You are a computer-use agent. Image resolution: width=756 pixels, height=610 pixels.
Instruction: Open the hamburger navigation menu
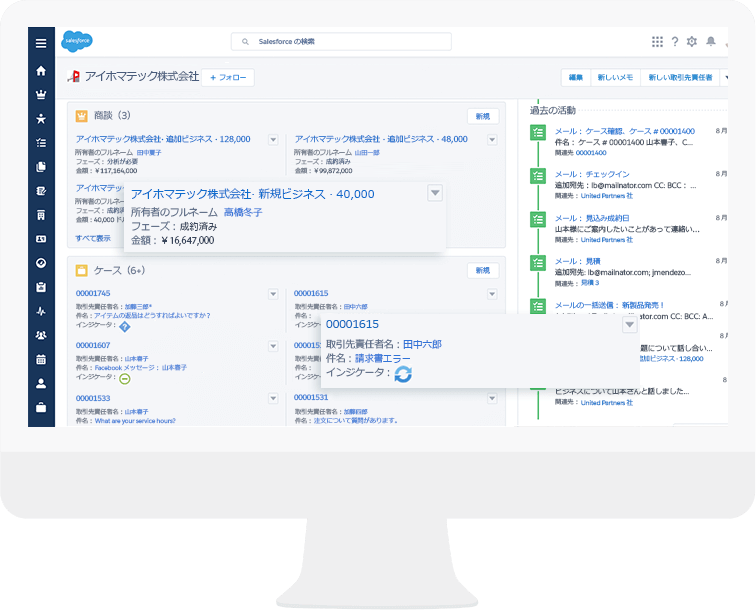41,43
